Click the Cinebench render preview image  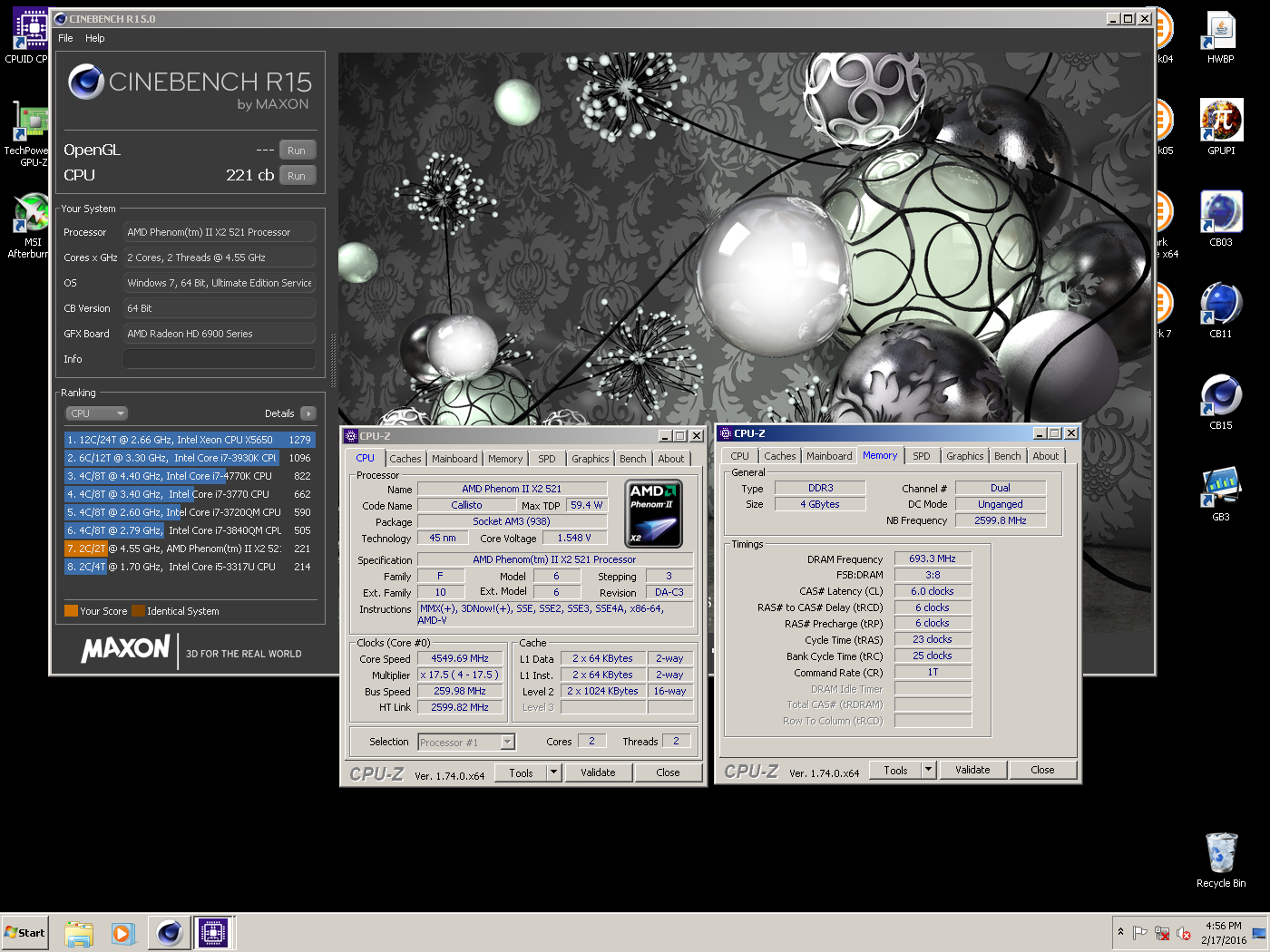[746, 238]
